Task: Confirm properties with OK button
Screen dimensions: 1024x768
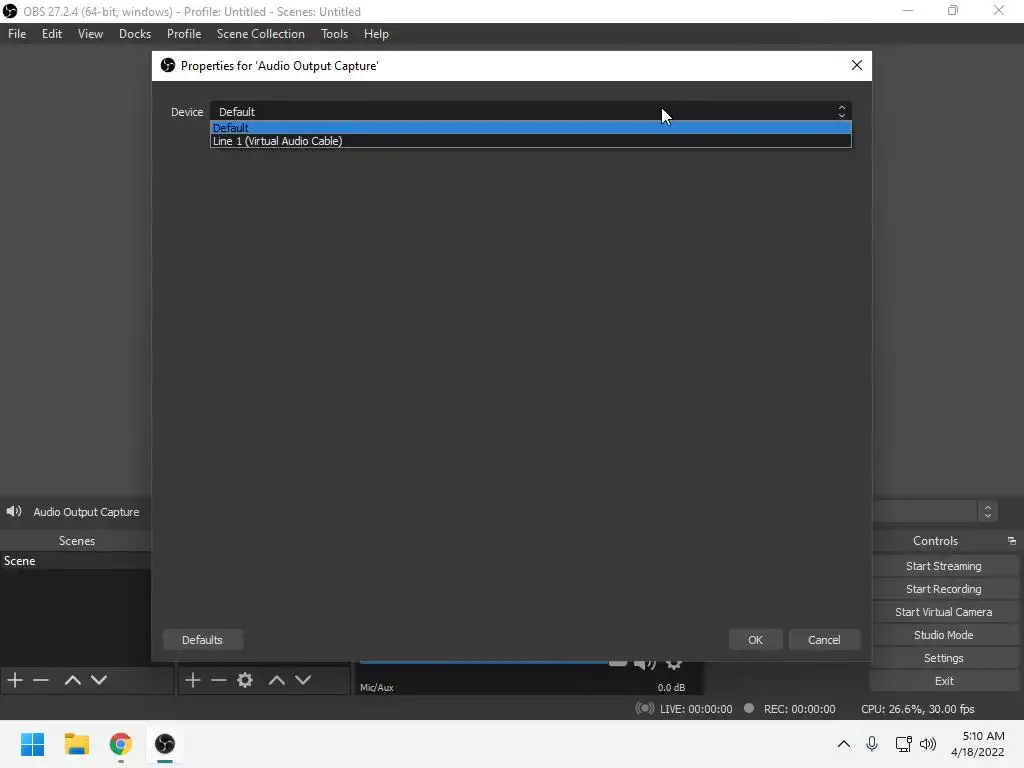Action: point(756,640)
